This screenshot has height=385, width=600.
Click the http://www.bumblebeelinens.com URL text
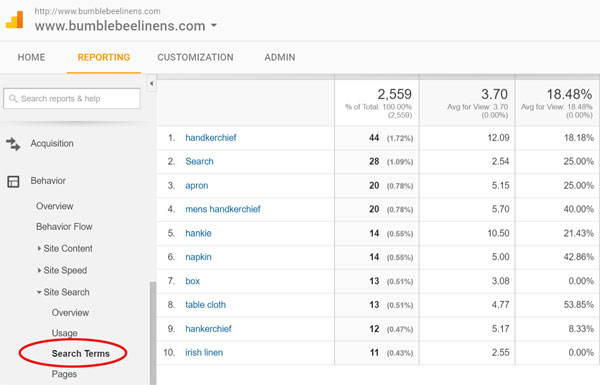[x=97, y=11]
